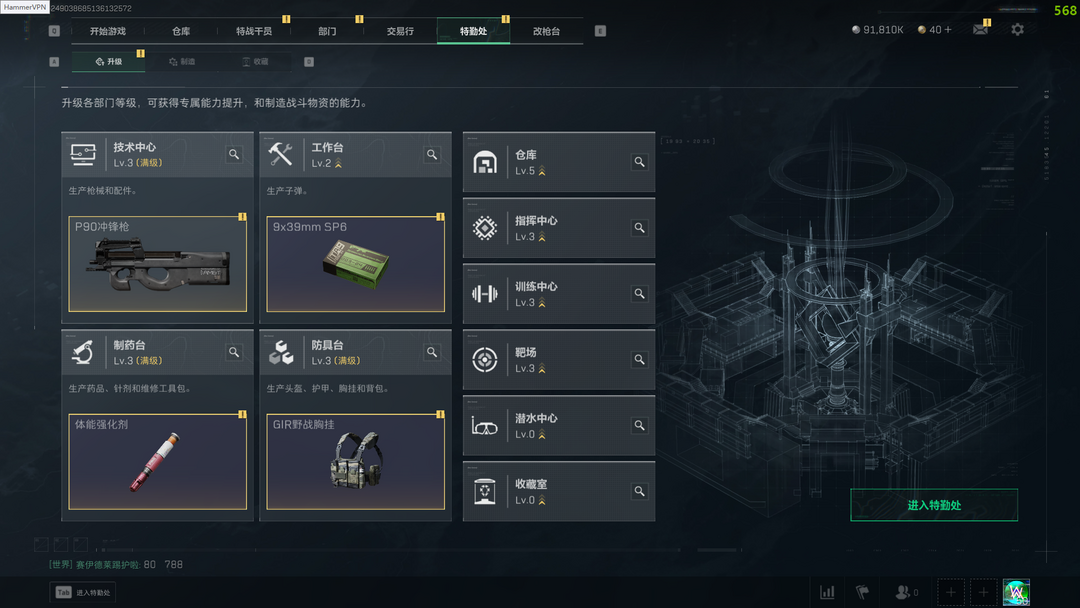Click the flag icon in bottom bar
The image size is (1080, 608).
[x=862, y=592]
